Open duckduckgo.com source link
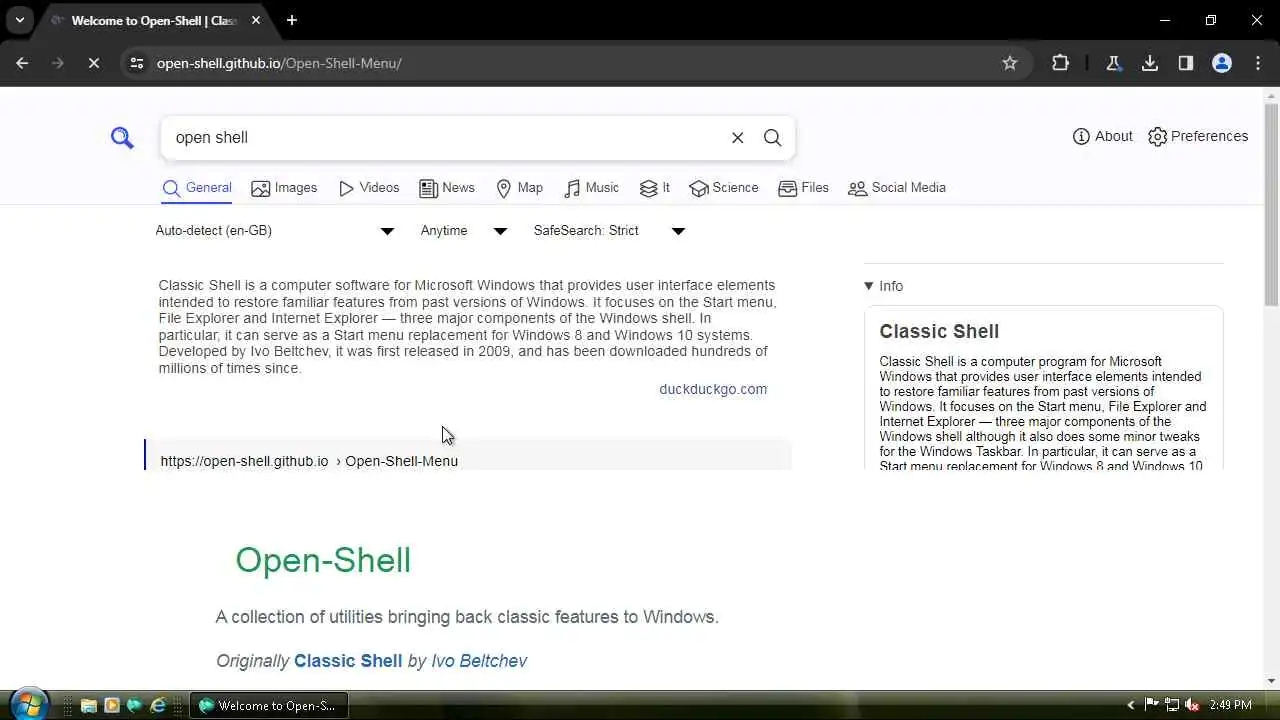 [713, 389]
